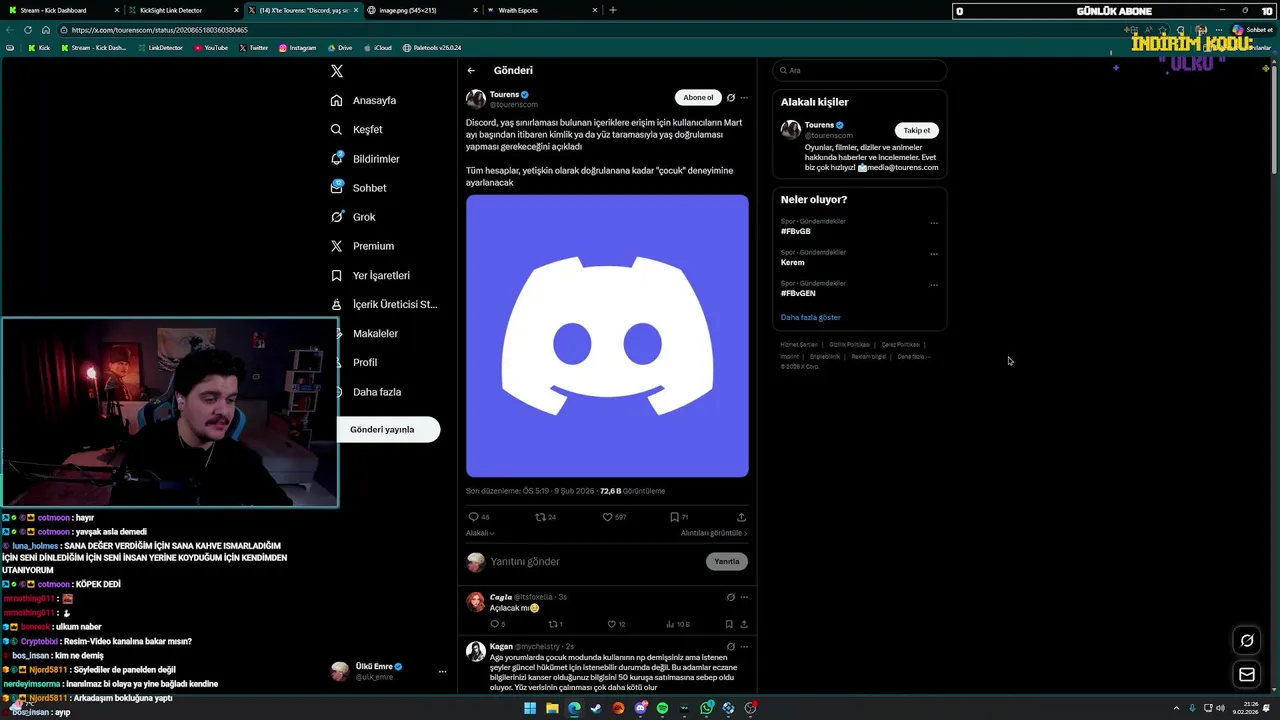Click the Ara search field
Screen dimensions: 1280x720
[860, 70]
